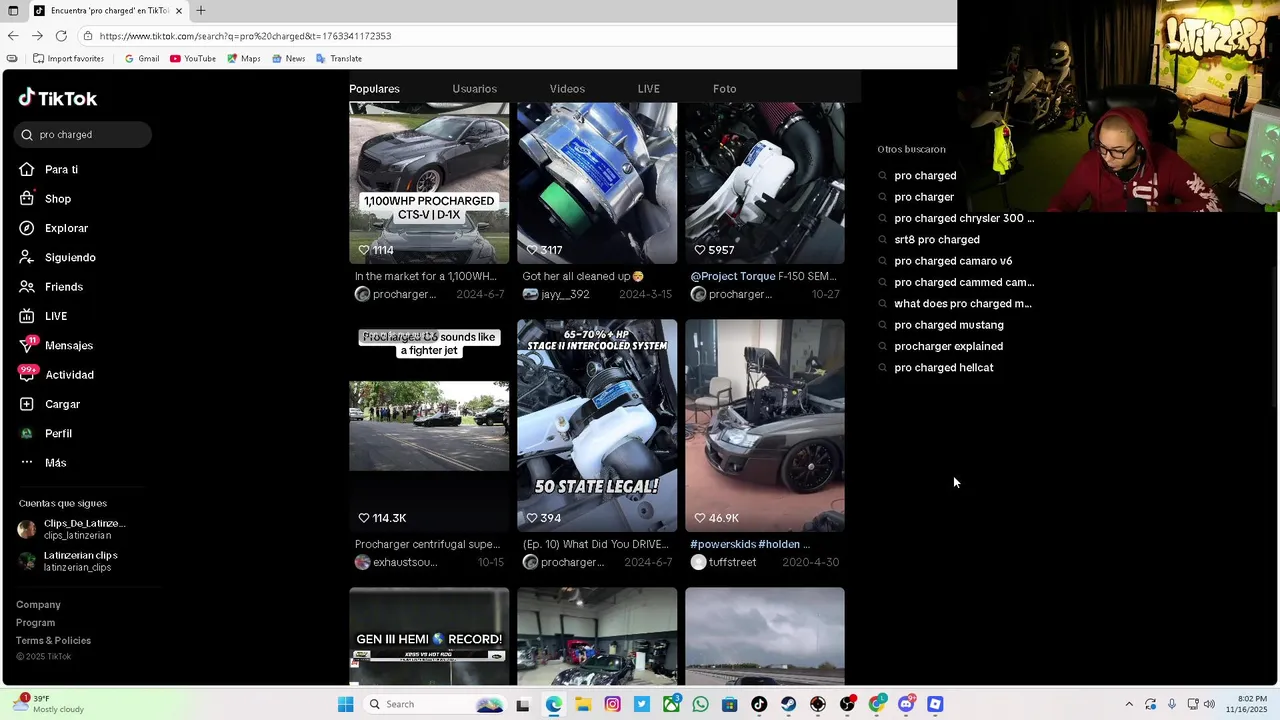
Task: Open the Gmail bookmark
Action: pos(141,59)
